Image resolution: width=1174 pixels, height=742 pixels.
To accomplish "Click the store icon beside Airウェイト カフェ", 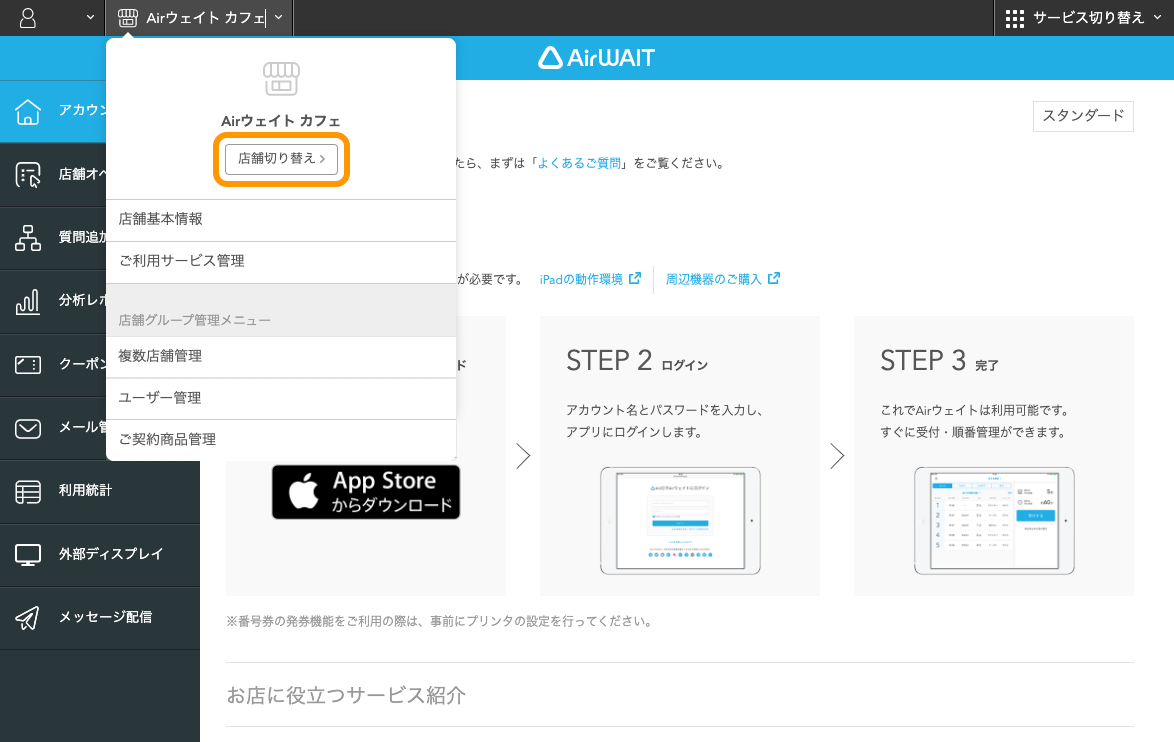I will point(128,17).
